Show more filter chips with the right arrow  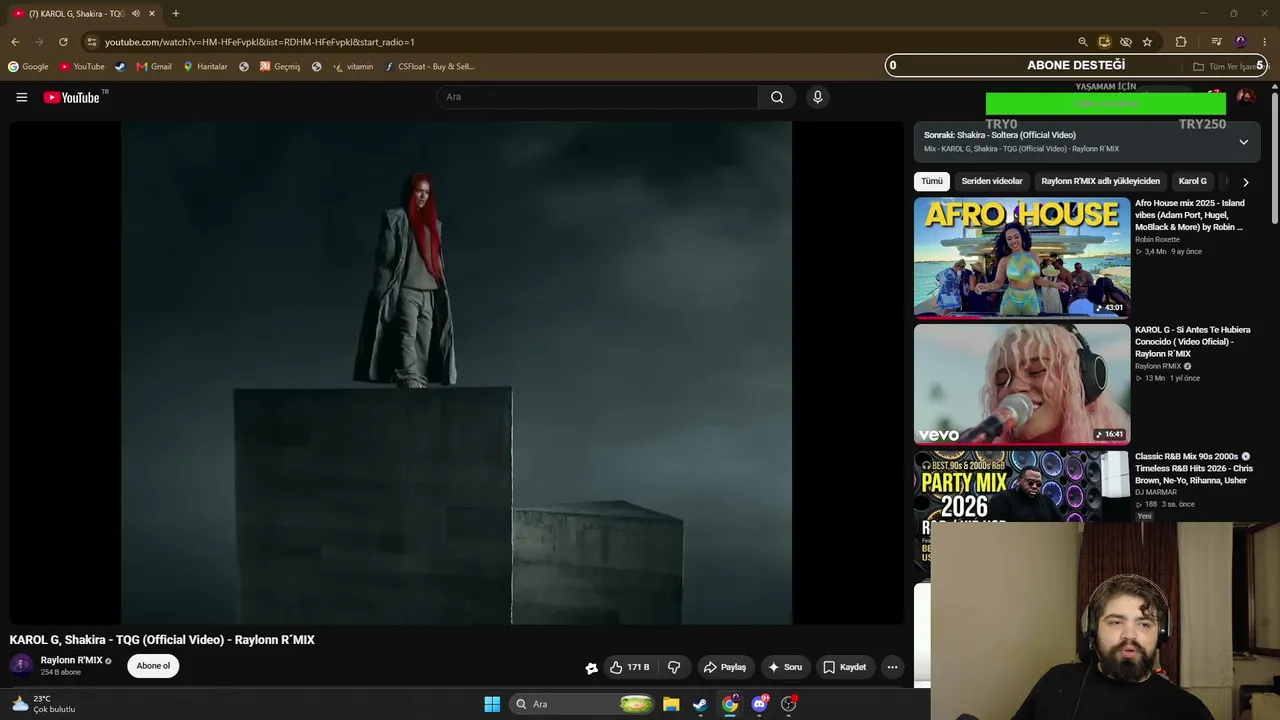(x=1245, y=182)
